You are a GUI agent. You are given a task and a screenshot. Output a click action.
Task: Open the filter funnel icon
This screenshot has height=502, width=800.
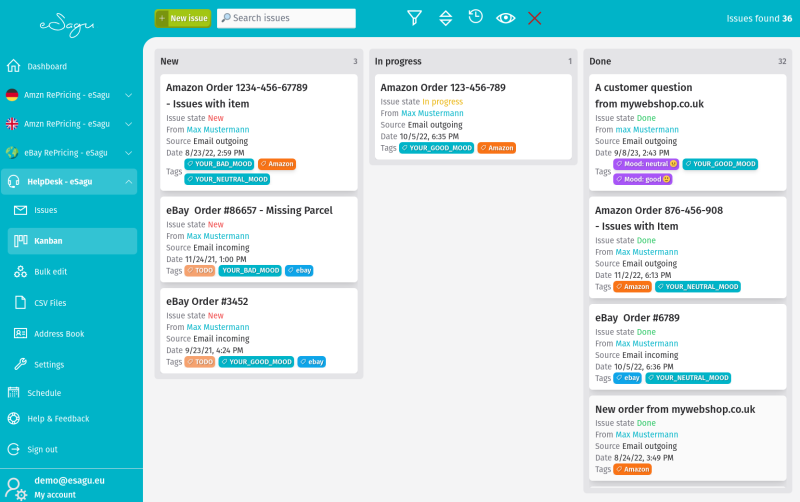point(414,18)
